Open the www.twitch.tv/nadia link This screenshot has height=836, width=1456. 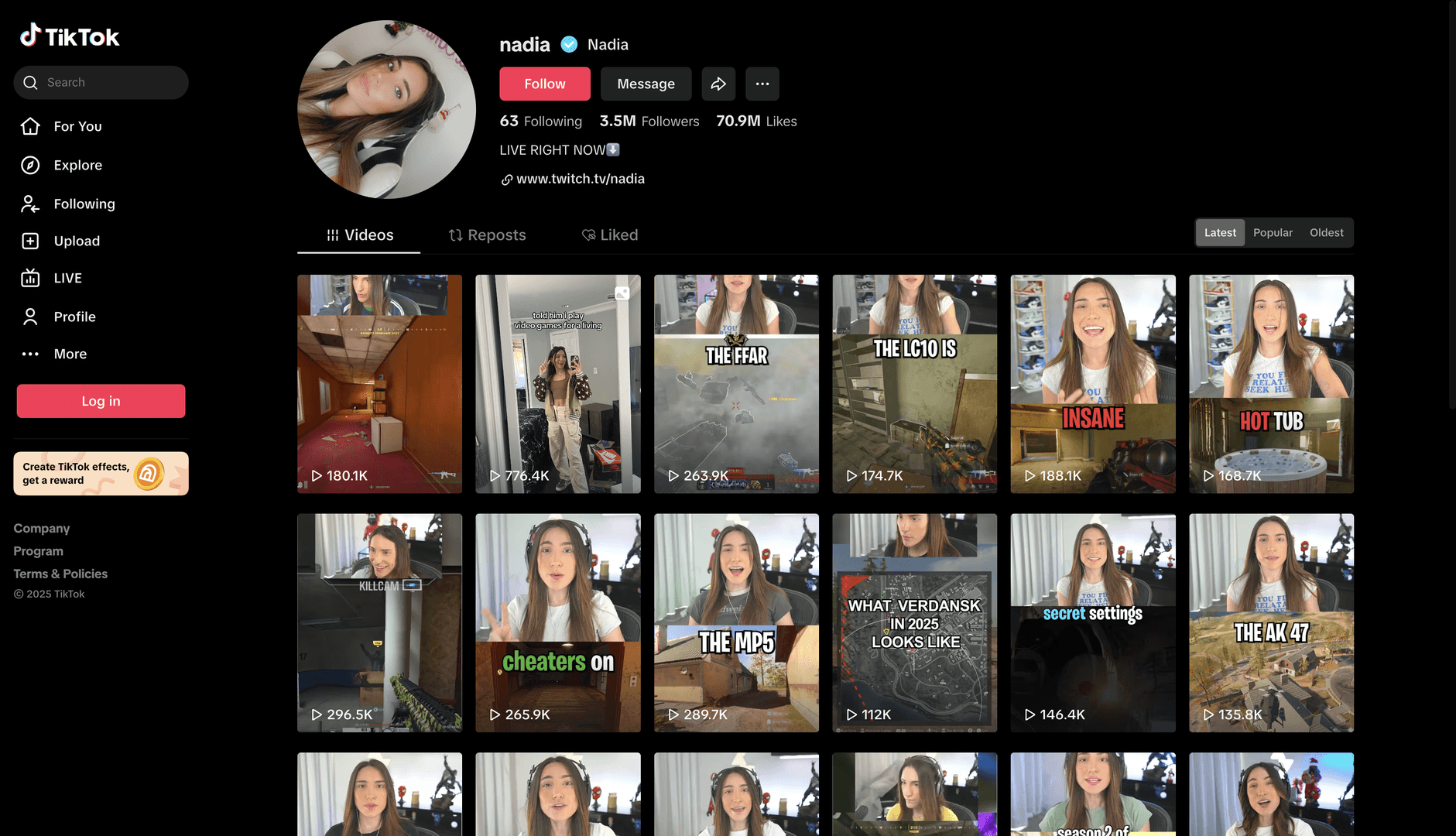[580, 179]
